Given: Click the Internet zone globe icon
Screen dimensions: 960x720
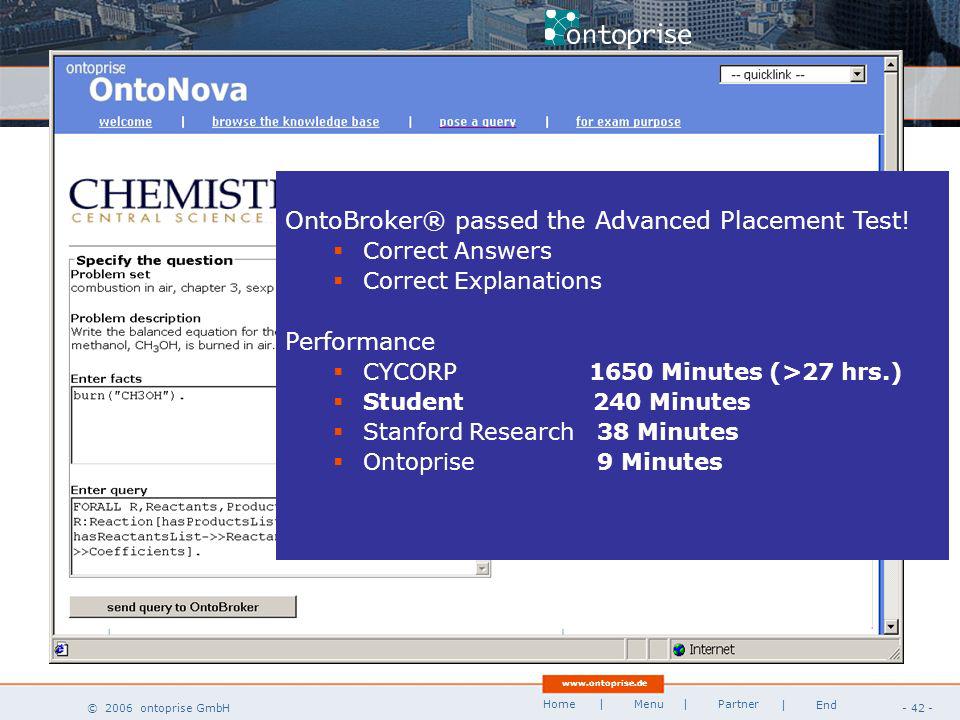Looking at the screenshot, I should pyautogui.click(x=679, y=650).
